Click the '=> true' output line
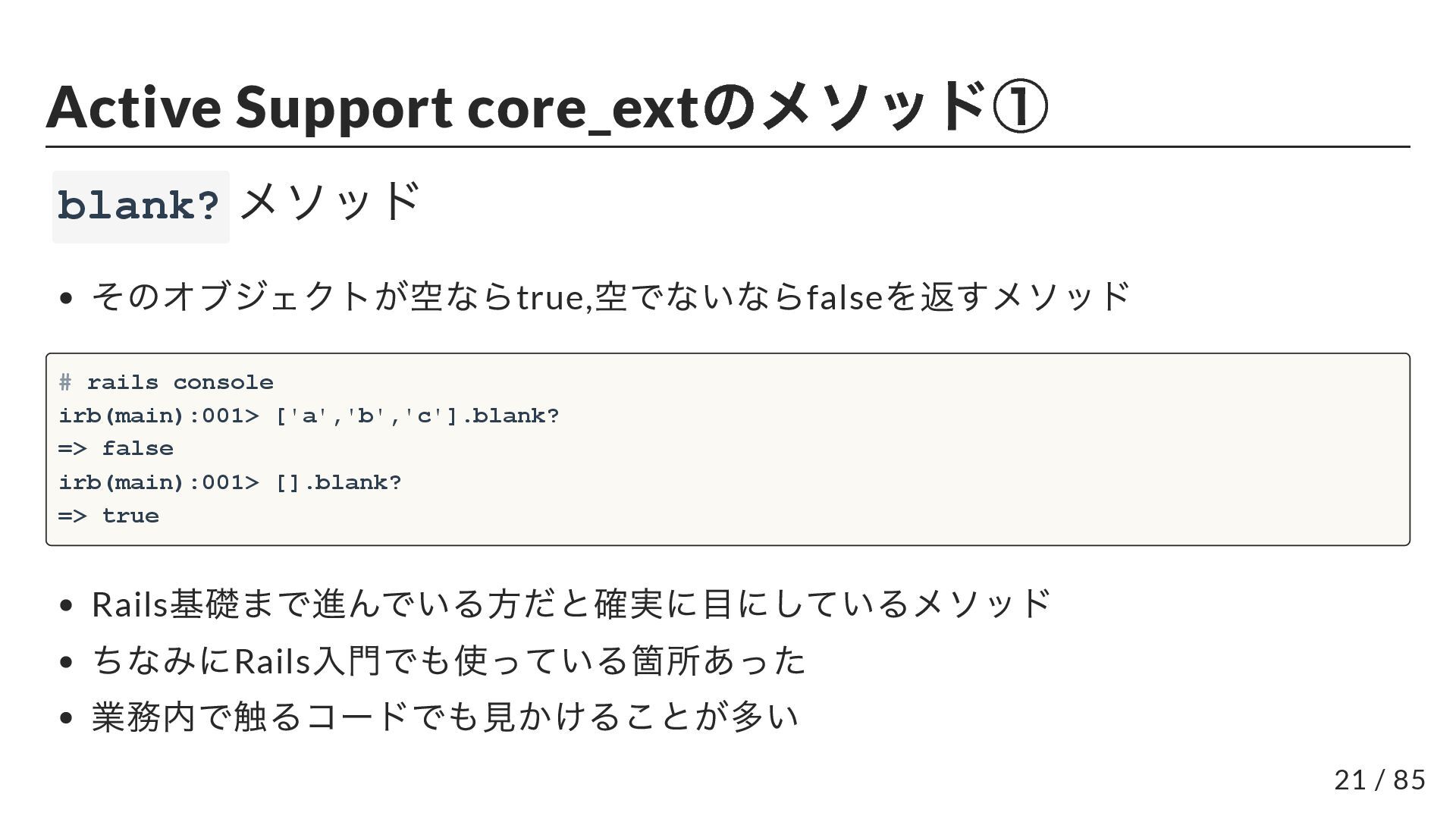The height and width of the screenshot is (819, 1456). point(108,516)
